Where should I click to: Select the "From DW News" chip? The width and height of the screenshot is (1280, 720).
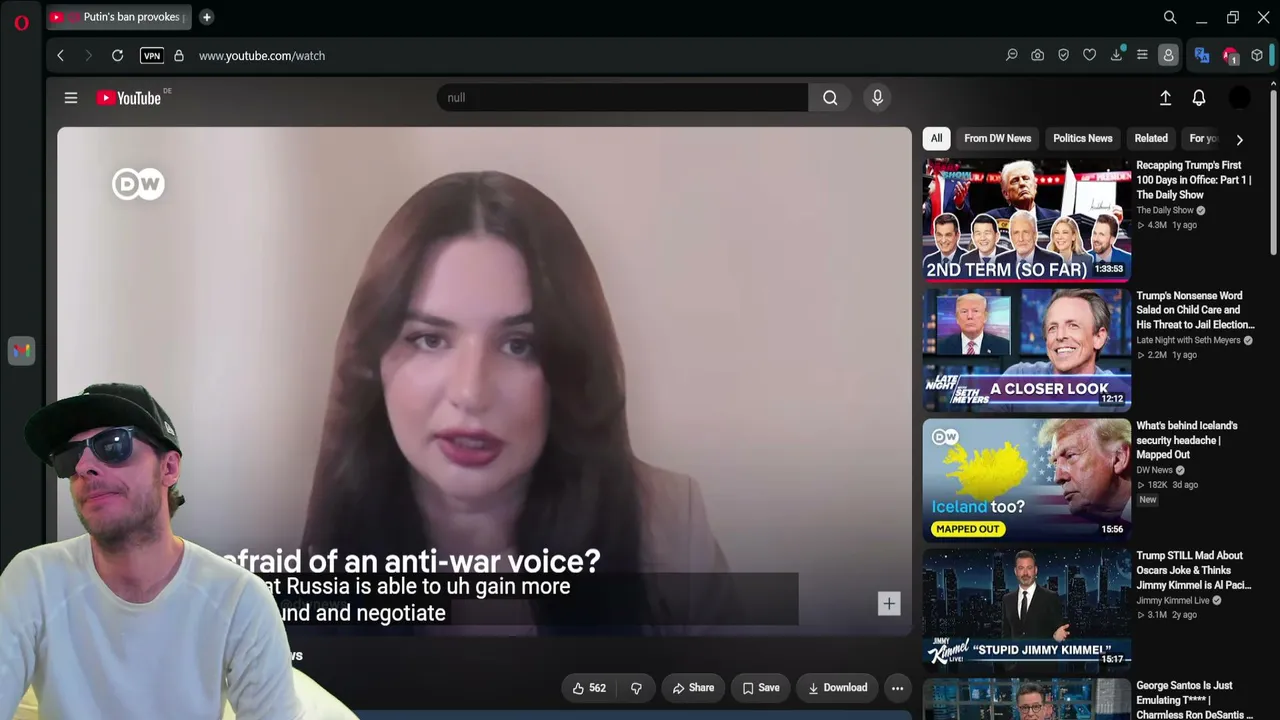point(997,139)
